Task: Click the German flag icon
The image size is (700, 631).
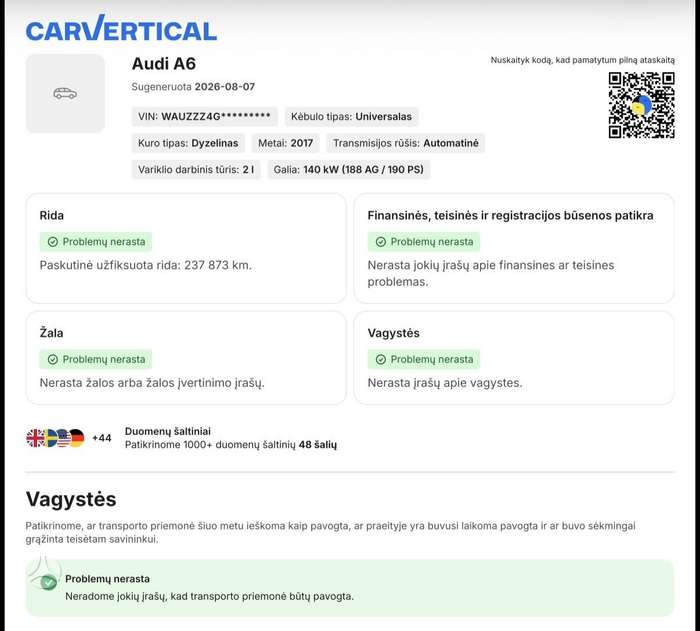Action: (x=77, y=438)
